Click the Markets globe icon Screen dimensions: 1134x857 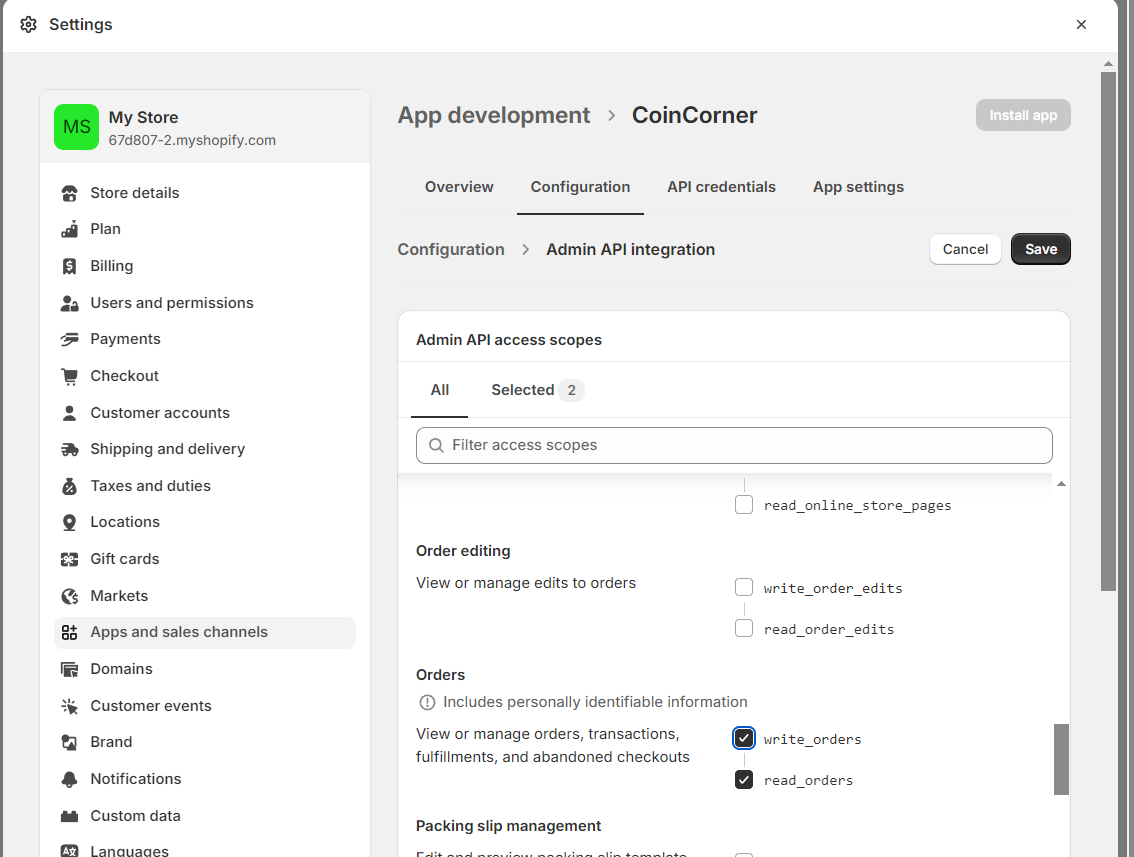[69, 596]
